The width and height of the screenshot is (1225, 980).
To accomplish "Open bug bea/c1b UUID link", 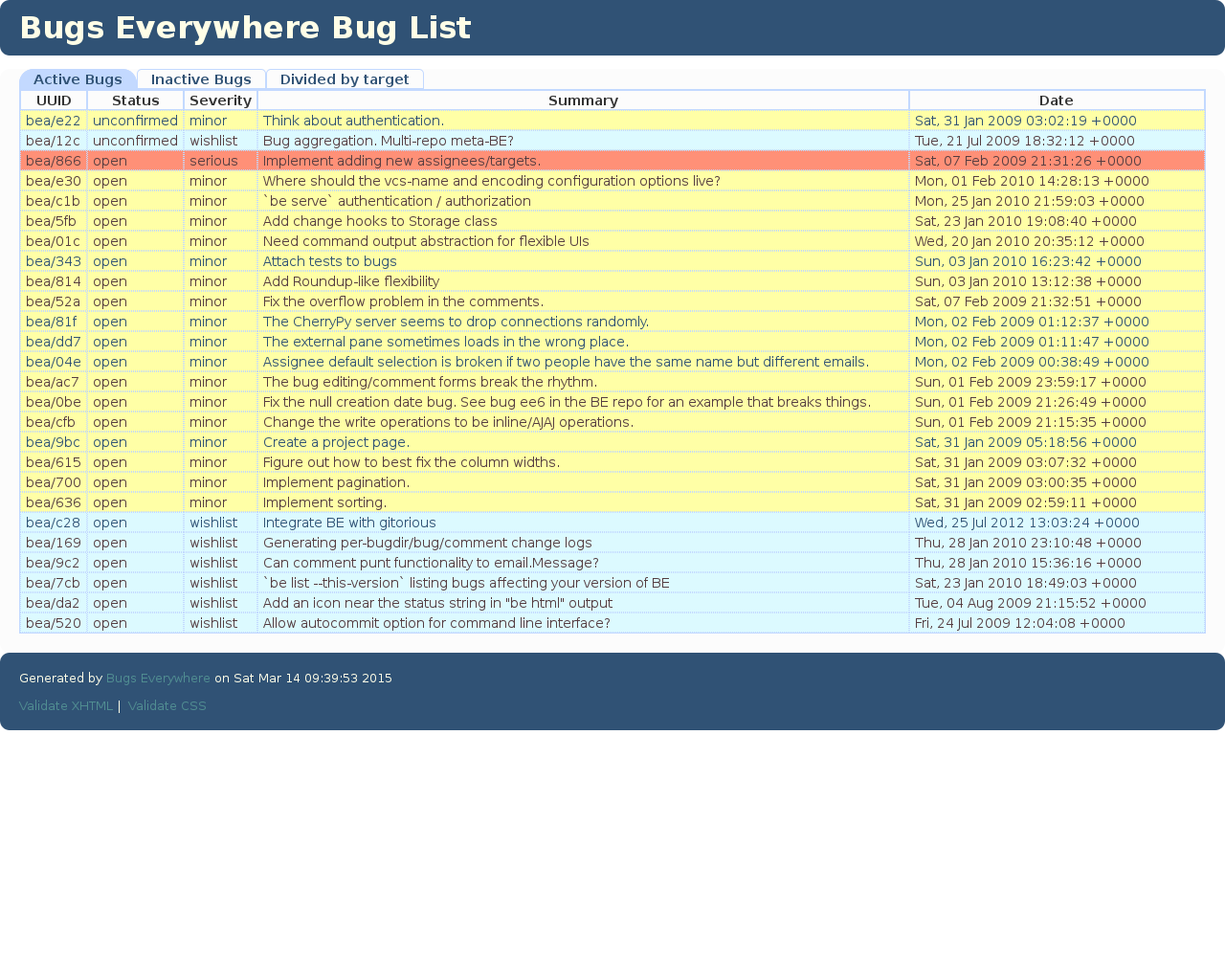I will [x=54, y=201].
